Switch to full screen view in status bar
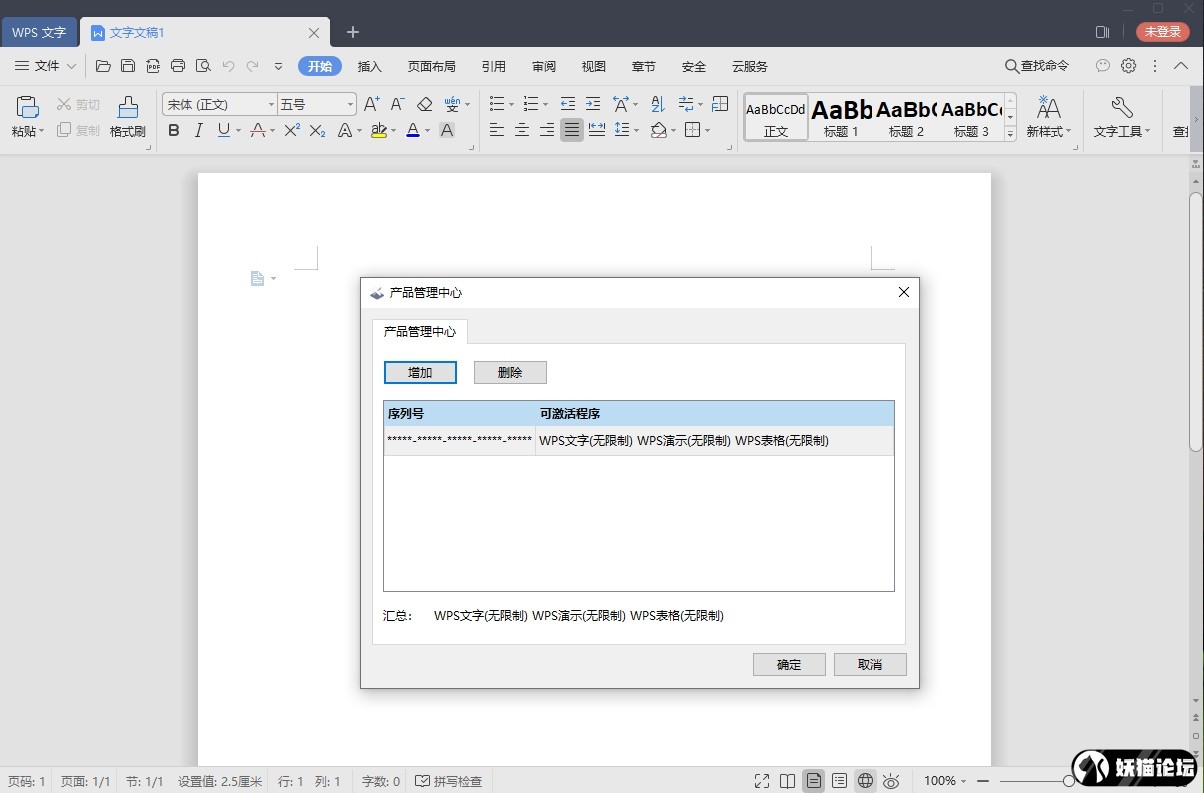Image resolution: width=1204 pixels, height=793 pixels. tap(762, 781)
